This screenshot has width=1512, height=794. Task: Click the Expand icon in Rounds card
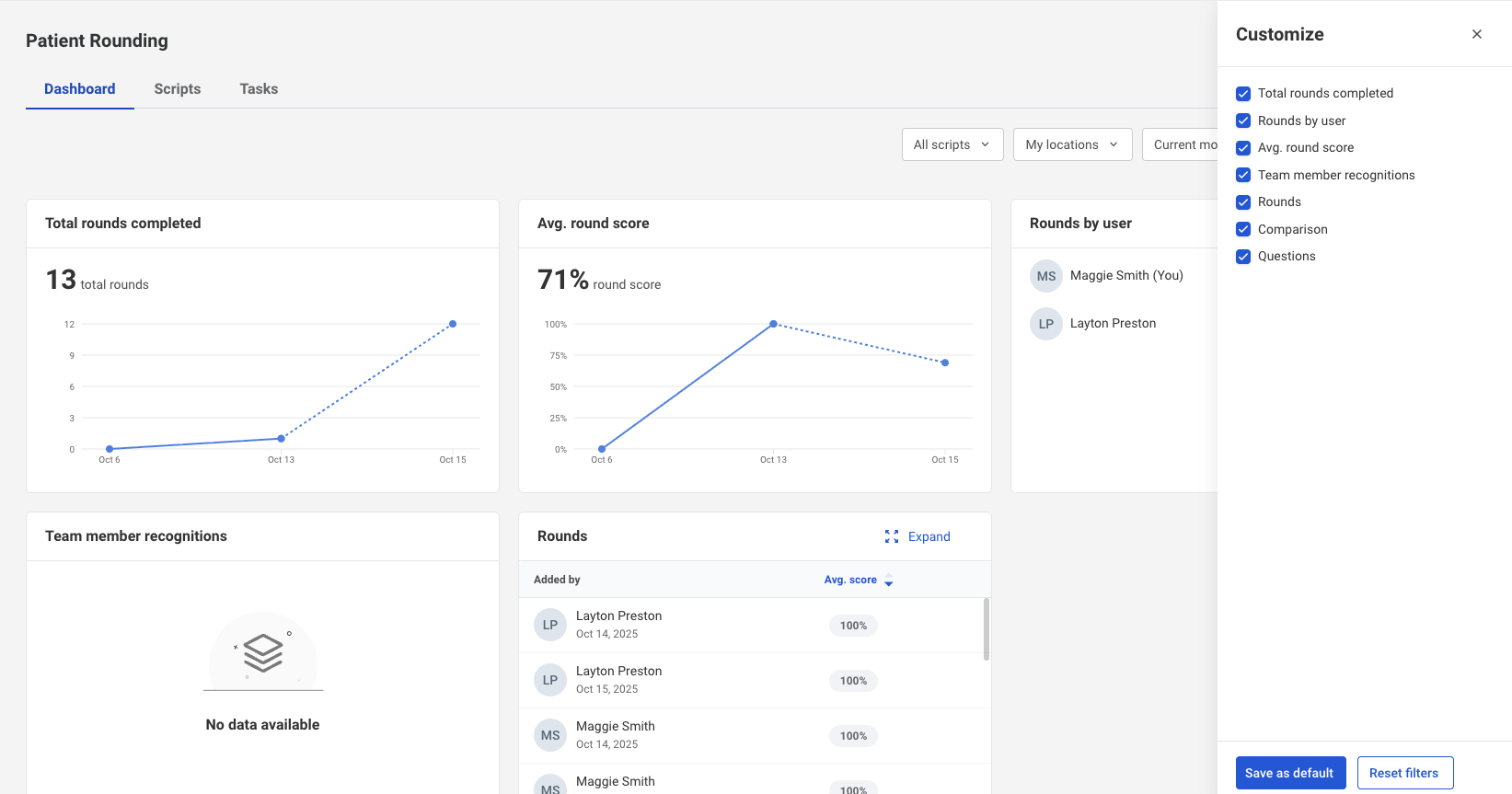891,536
